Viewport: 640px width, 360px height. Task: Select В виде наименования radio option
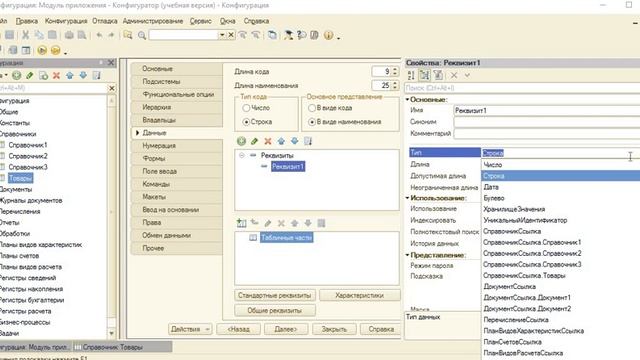coord(312,122)
